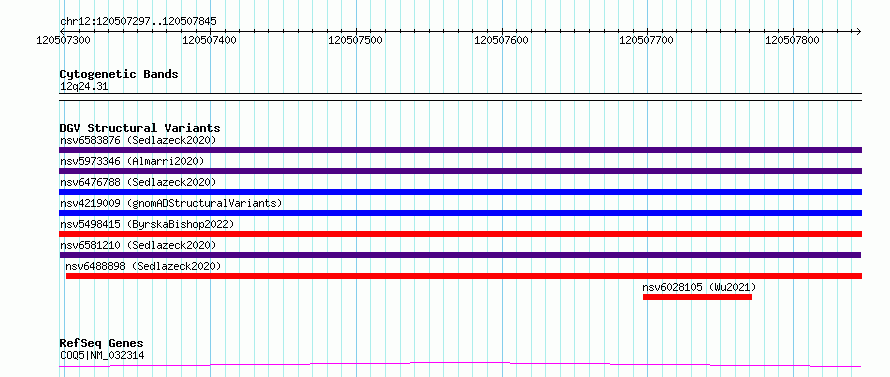Click the red bar for nsv5498415
This screenshot has height=377, width=890.
(460, 234)
